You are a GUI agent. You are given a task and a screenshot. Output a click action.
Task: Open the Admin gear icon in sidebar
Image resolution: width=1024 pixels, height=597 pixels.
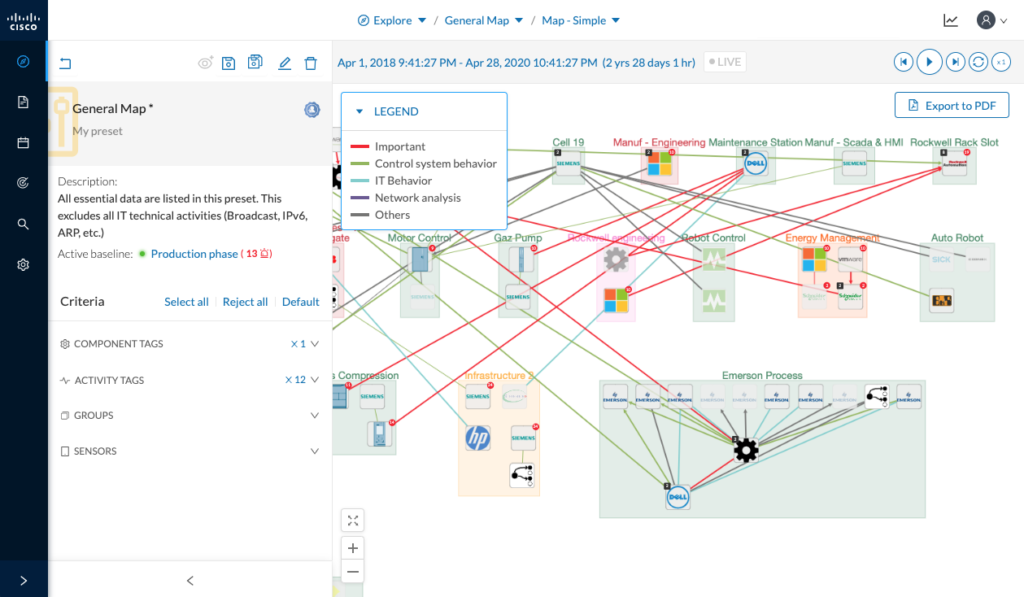(23, 265)
